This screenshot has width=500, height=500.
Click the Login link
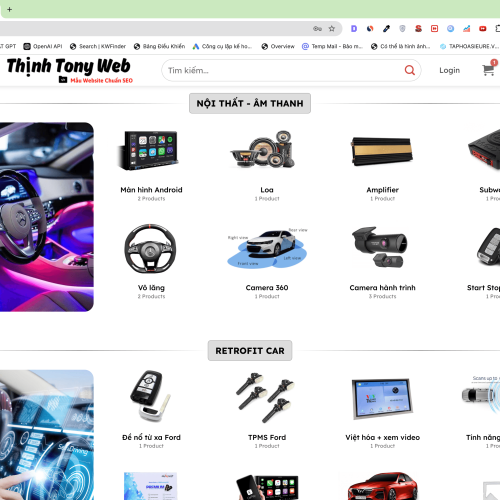tap(449, 70)
